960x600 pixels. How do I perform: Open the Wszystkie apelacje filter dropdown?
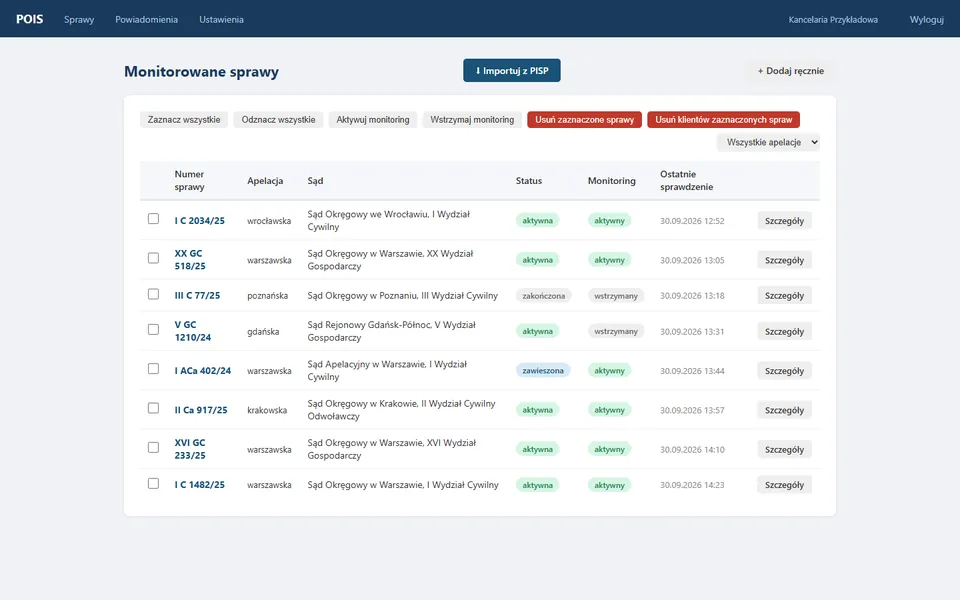point(768,142)
